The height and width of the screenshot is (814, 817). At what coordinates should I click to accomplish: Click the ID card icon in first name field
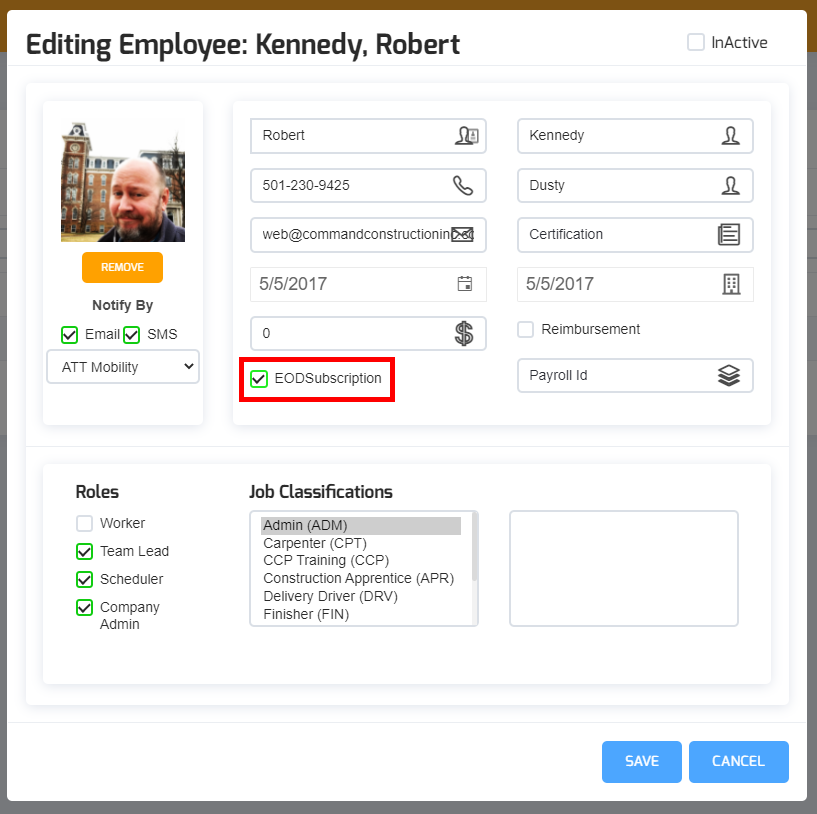[466, 136]
